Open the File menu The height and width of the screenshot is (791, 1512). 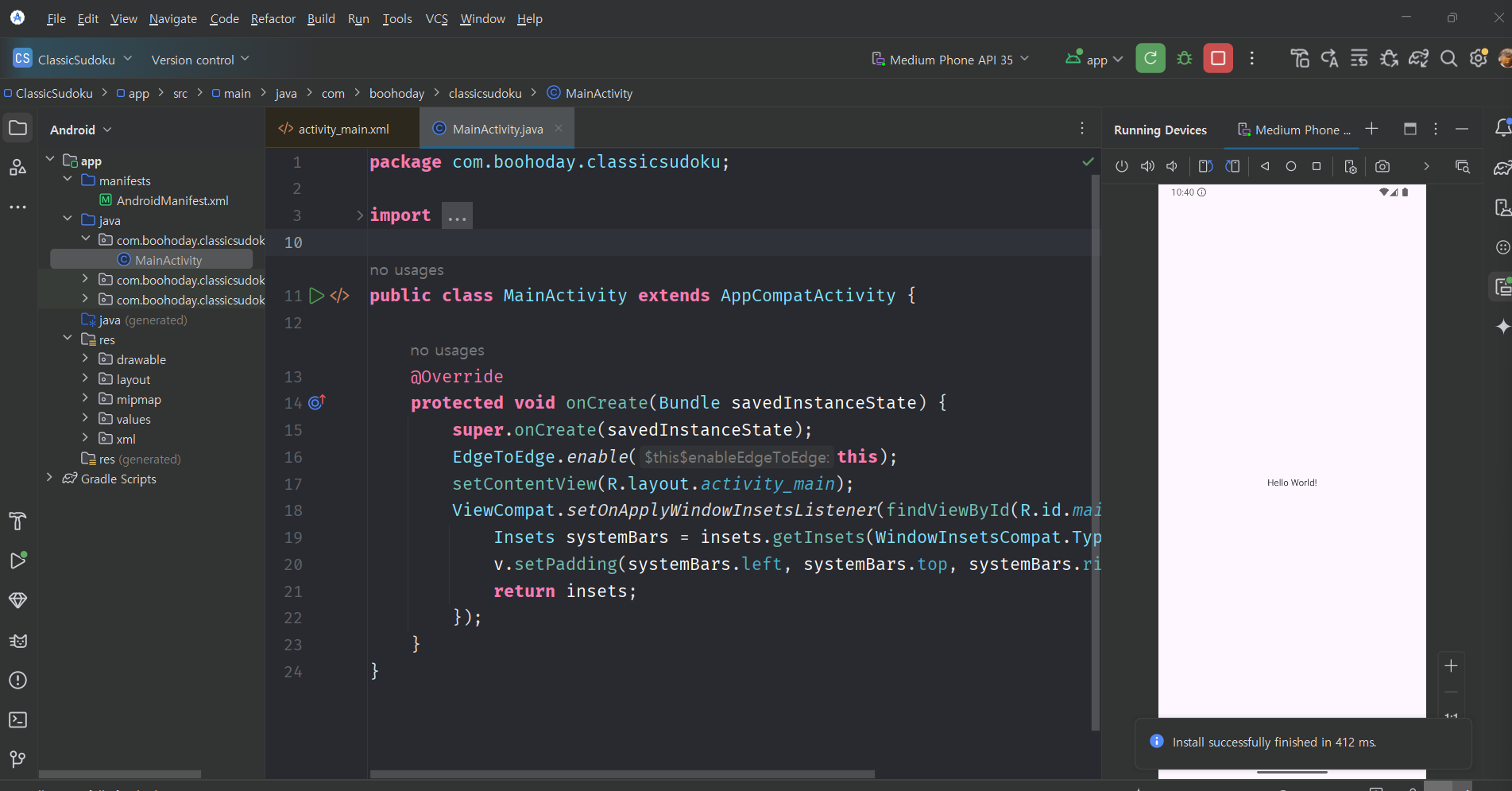[x=56, y=18]
